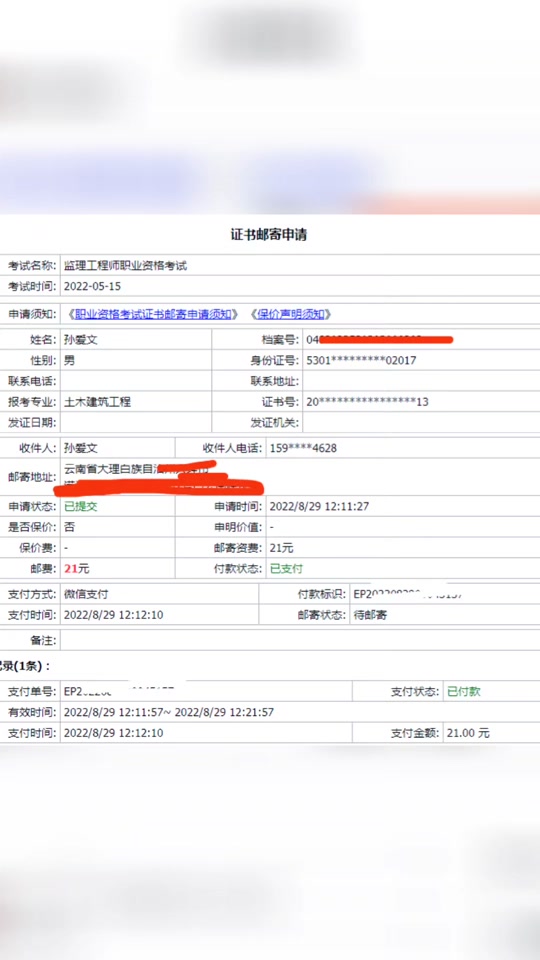
Task: Select 是否保价 value 否
Action: click(69, 527)
